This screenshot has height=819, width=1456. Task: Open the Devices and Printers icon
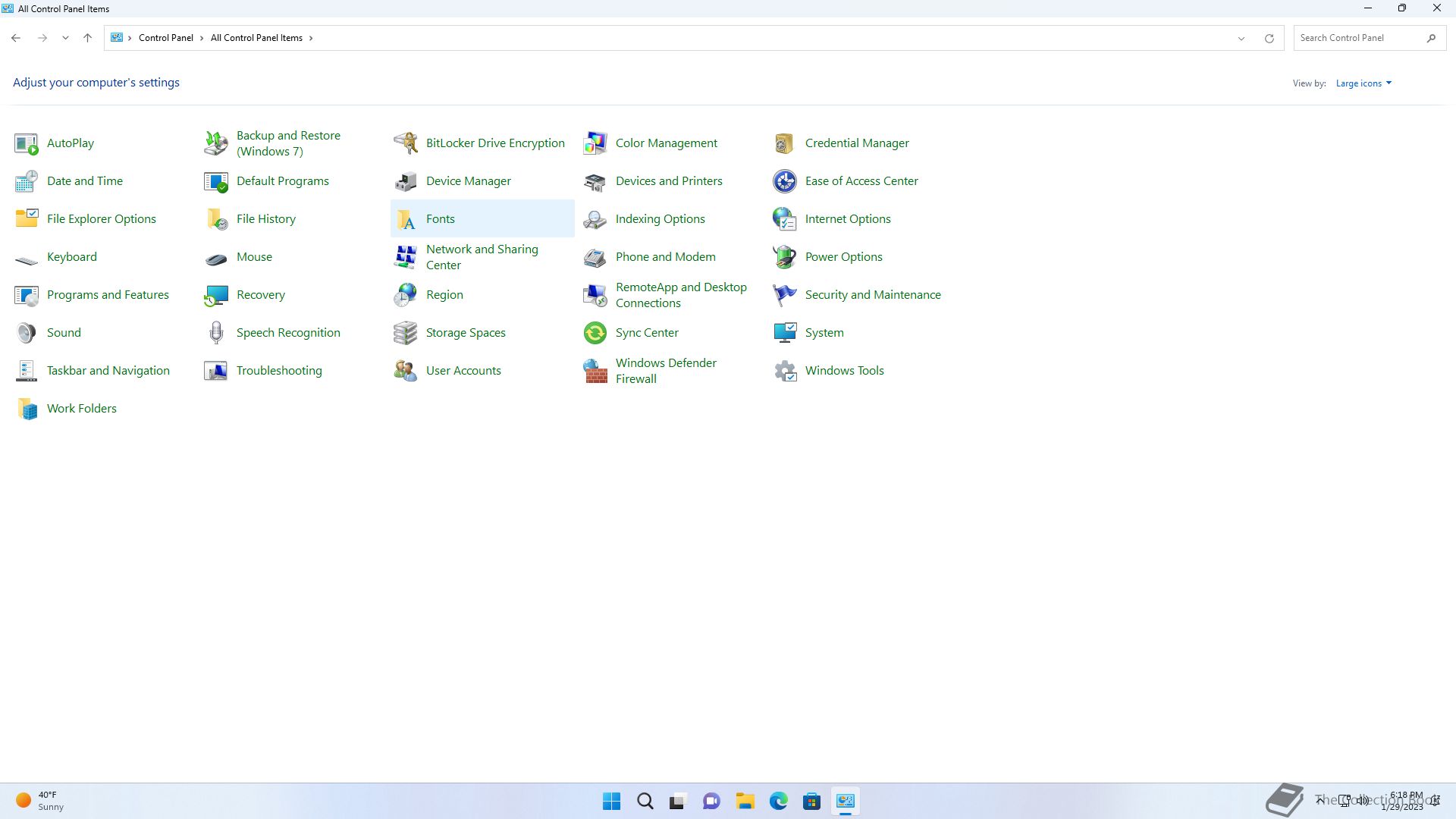pyautogui.click(x=595, y=181)
